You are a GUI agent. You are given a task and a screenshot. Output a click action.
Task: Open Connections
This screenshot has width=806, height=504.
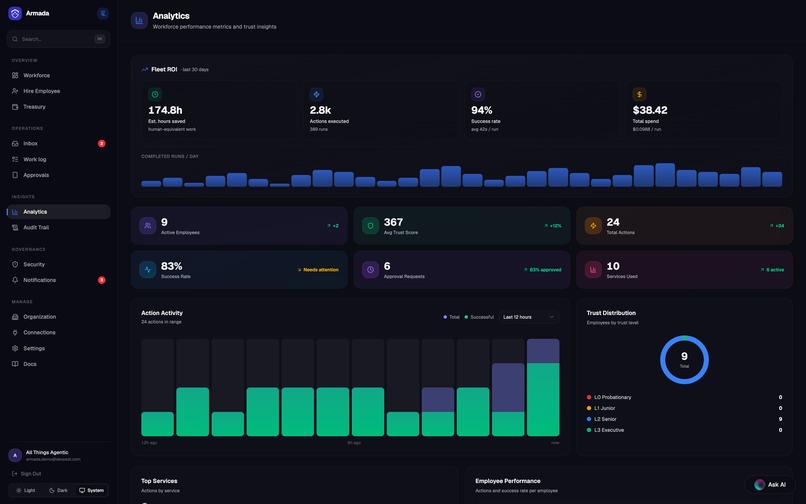59,333
